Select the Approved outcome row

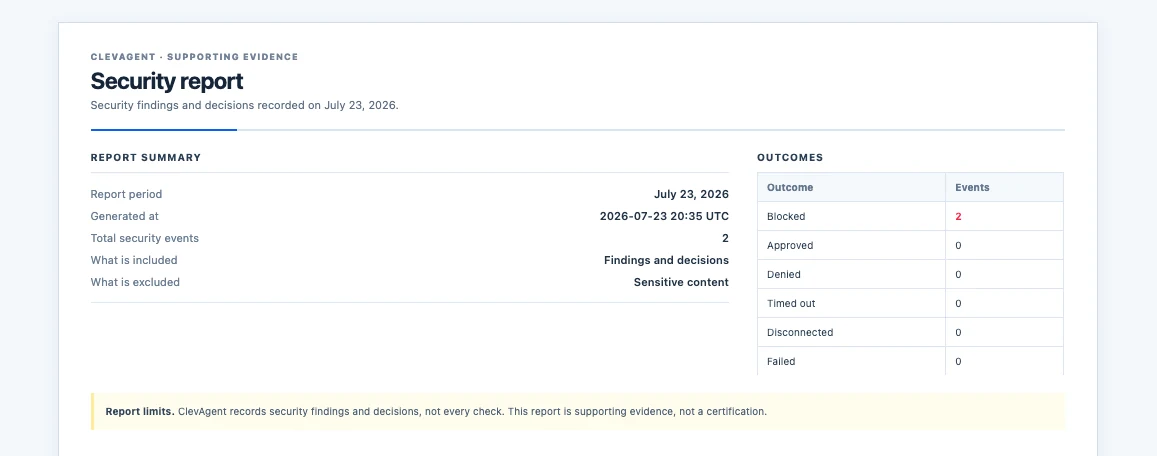(910, 245)
